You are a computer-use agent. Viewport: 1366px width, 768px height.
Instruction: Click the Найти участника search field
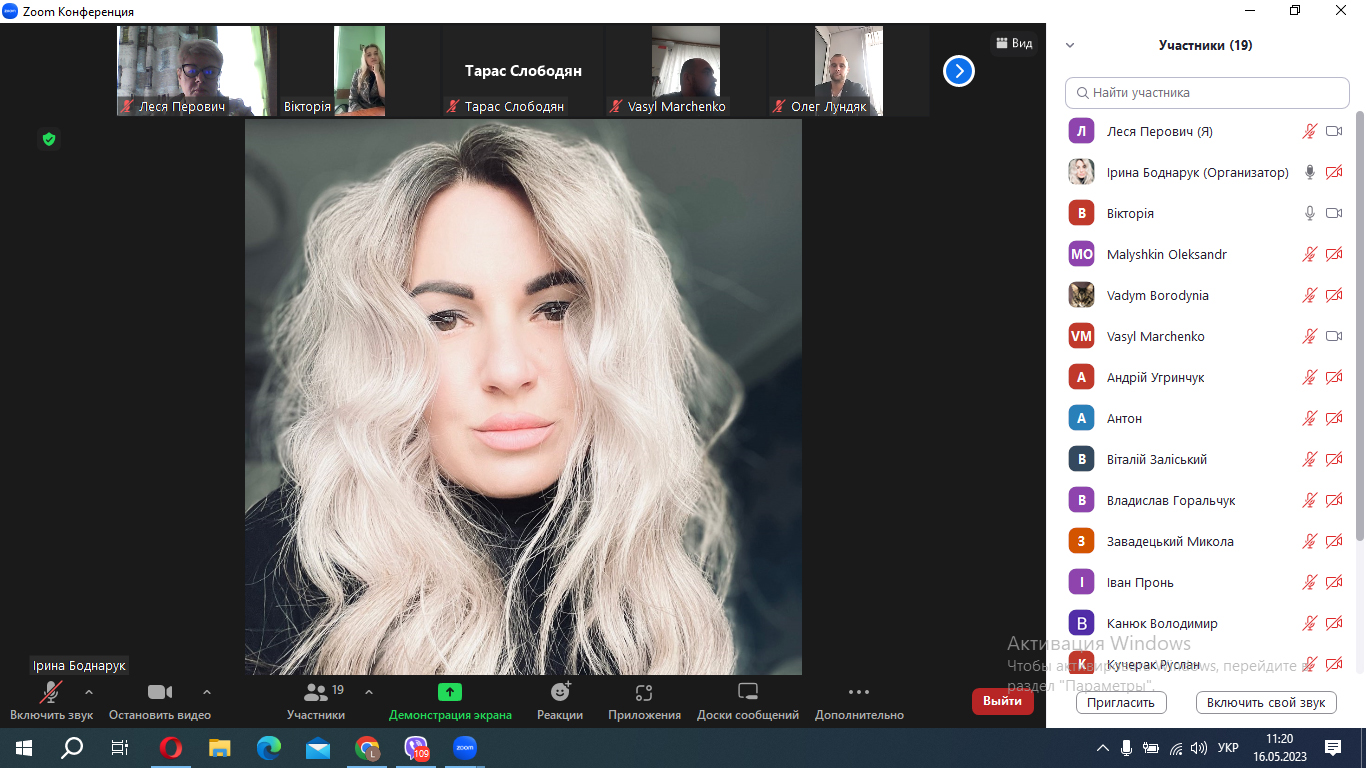tap(1207, 92)
